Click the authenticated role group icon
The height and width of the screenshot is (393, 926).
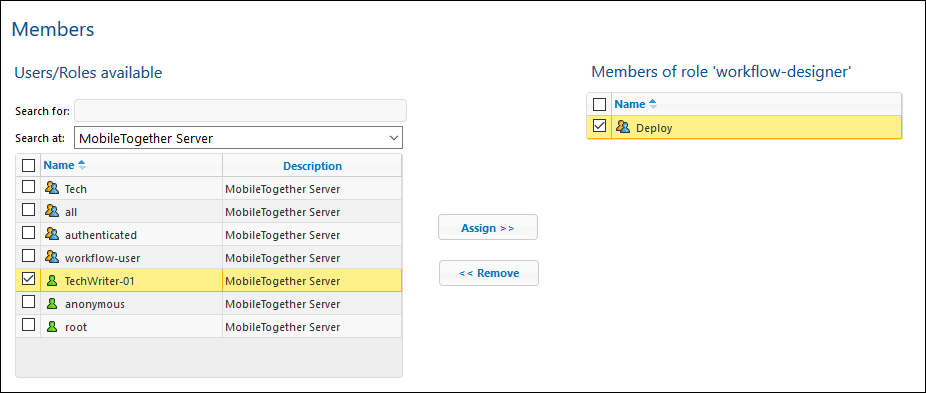[x=52, y=235]
